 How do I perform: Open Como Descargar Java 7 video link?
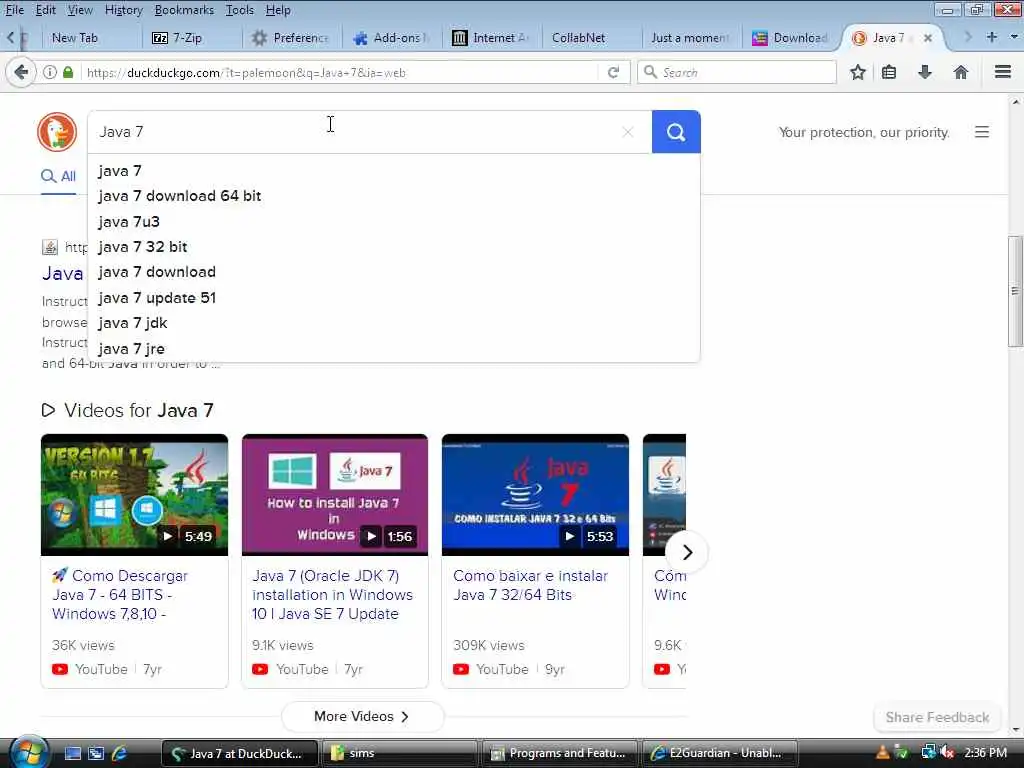click(x=120, y=595)
